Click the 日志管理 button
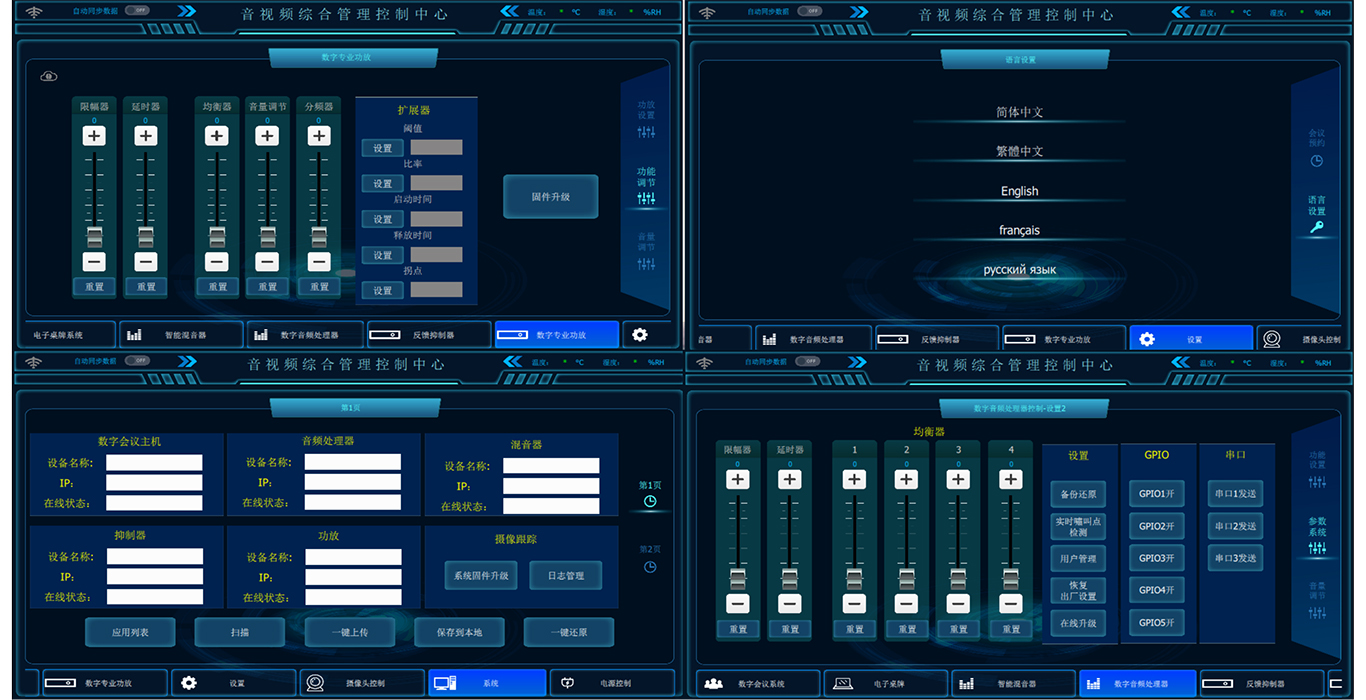The height and width of the screenshot is (700, 1366). [565, 575]
